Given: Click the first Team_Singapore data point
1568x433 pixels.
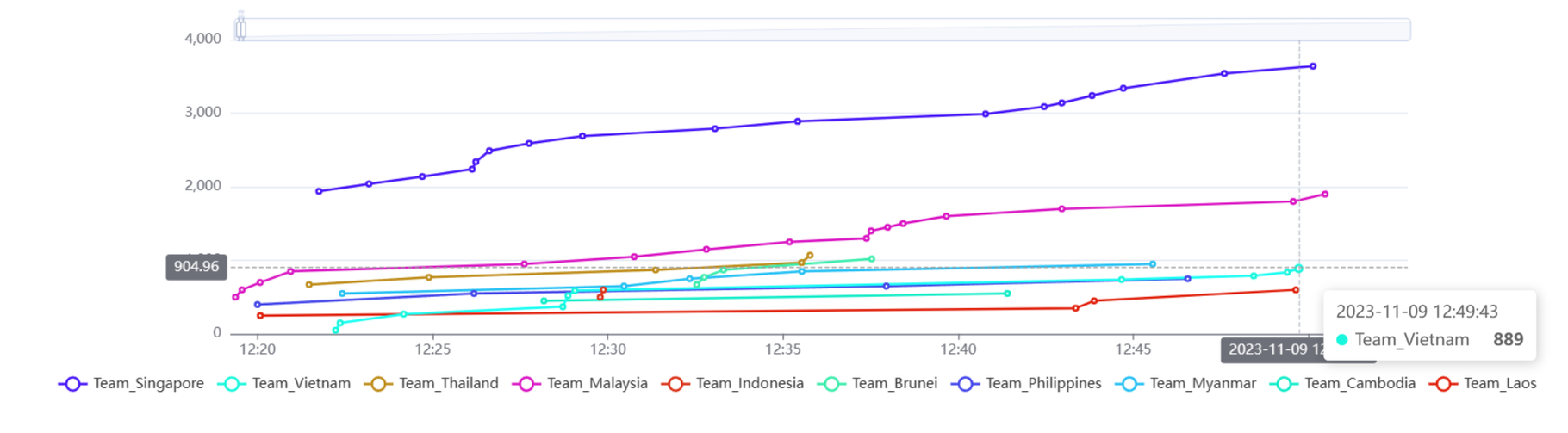Looking at the screenshot, I should click(319, 191).
